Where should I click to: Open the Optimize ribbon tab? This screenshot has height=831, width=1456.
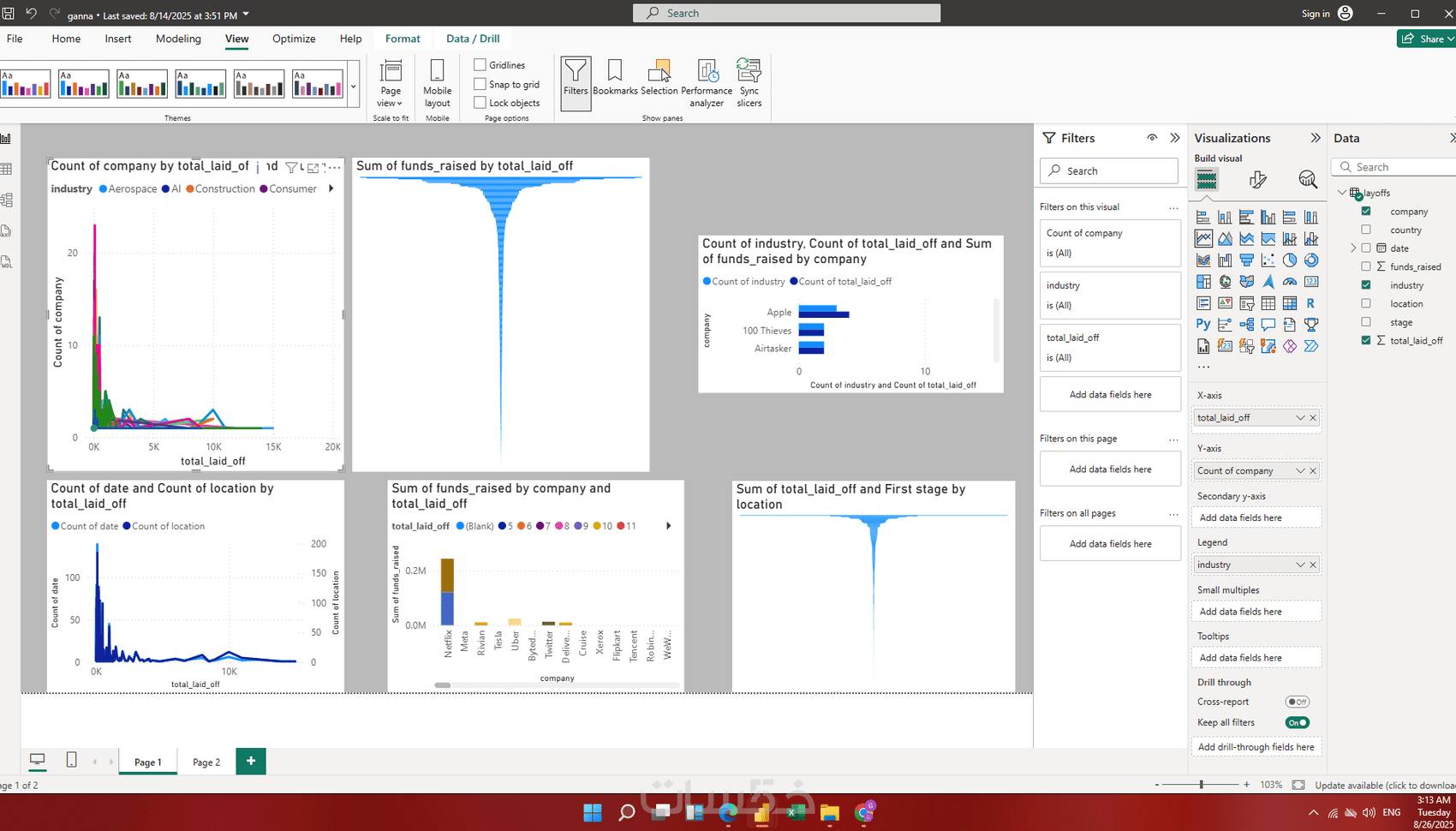click(294, 39)
